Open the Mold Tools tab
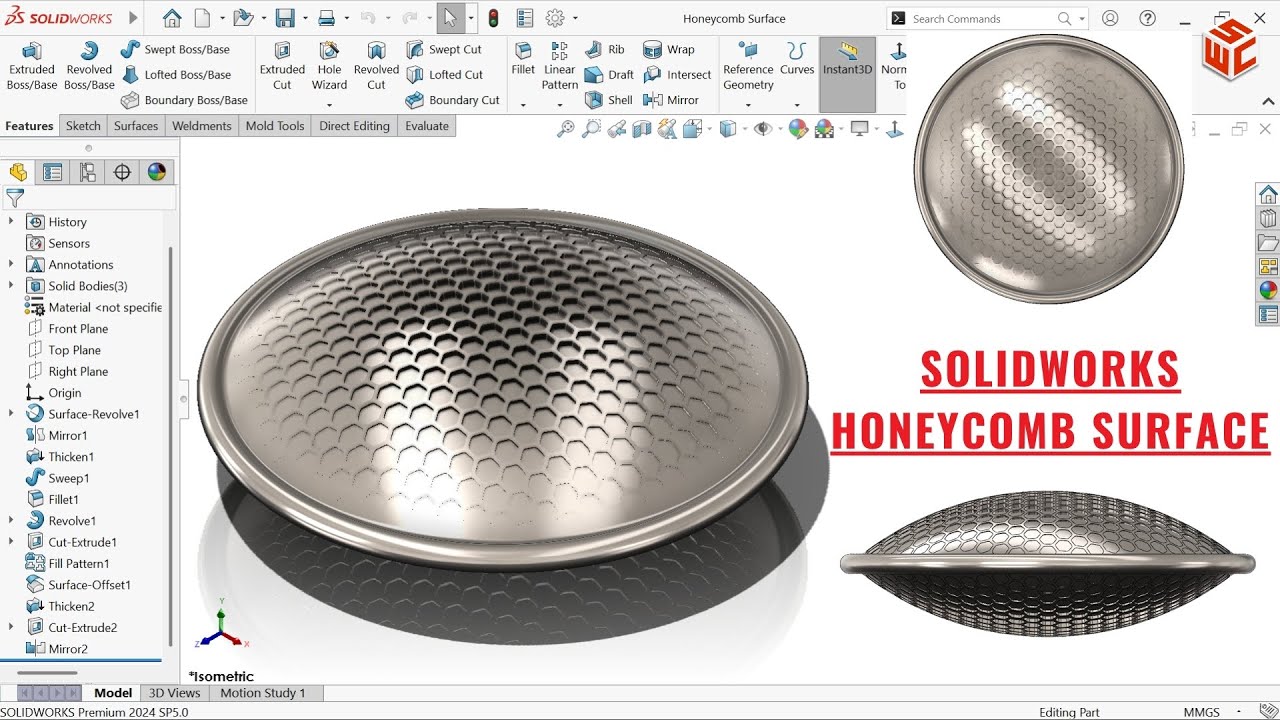The height and width of the screenshot is (720, 1280). [275, 126]
